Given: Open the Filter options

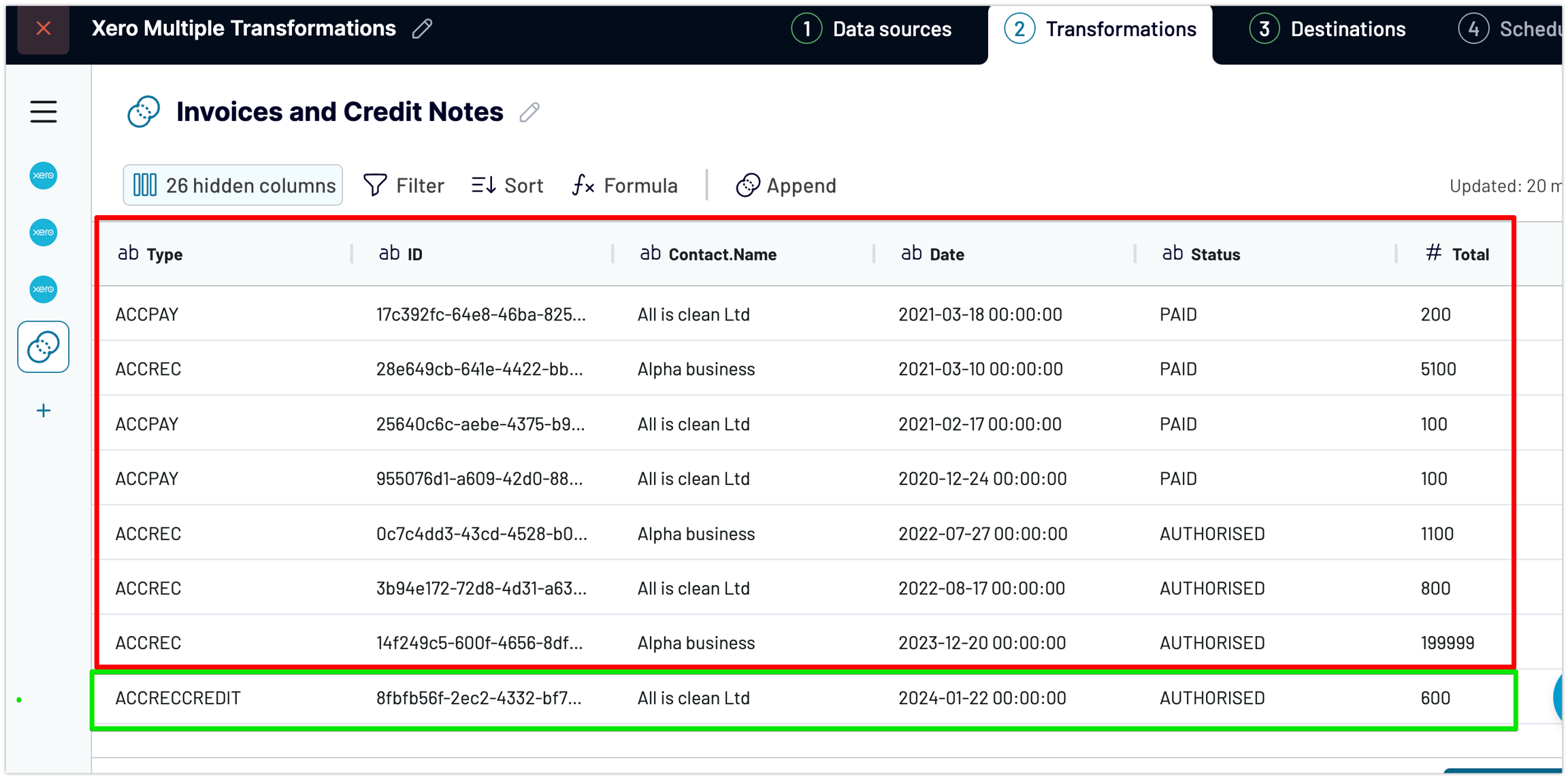Looking at the screenshot, I should click(404, 185).
